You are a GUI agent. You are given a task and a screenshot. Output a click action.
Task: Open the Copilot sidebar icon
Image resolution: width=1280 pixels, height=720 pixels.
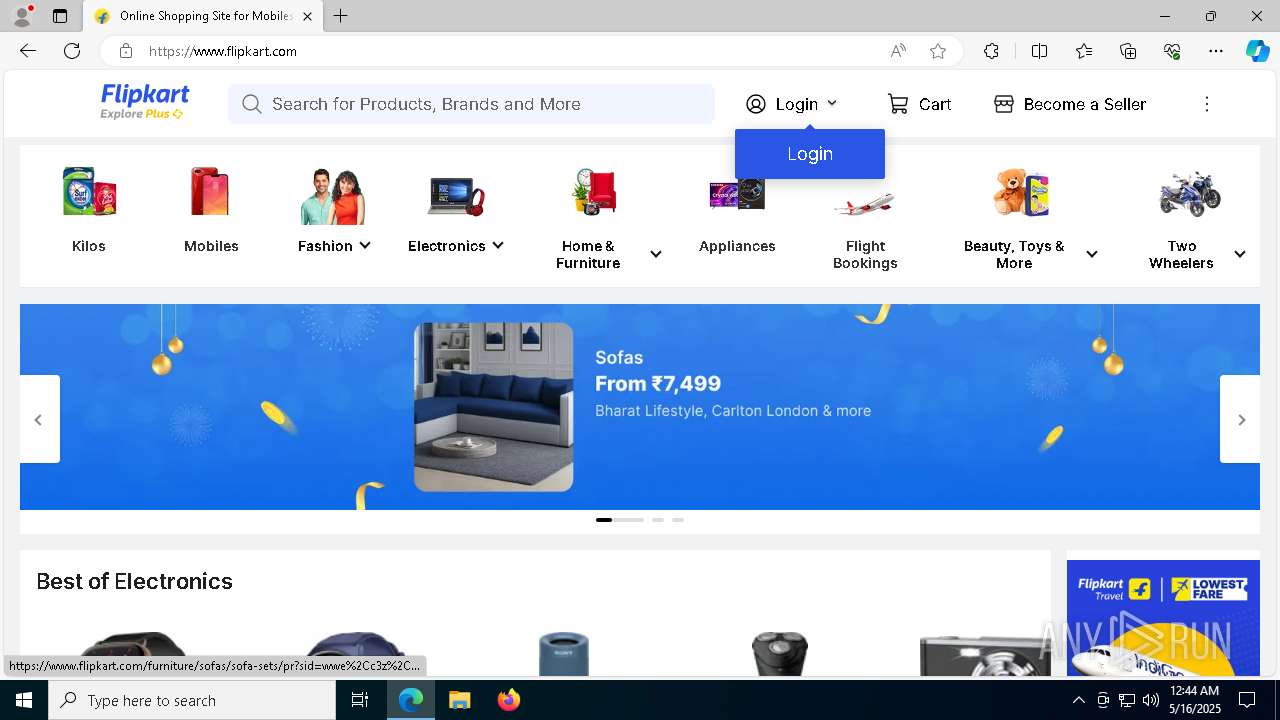click(x=1257, y=51)
